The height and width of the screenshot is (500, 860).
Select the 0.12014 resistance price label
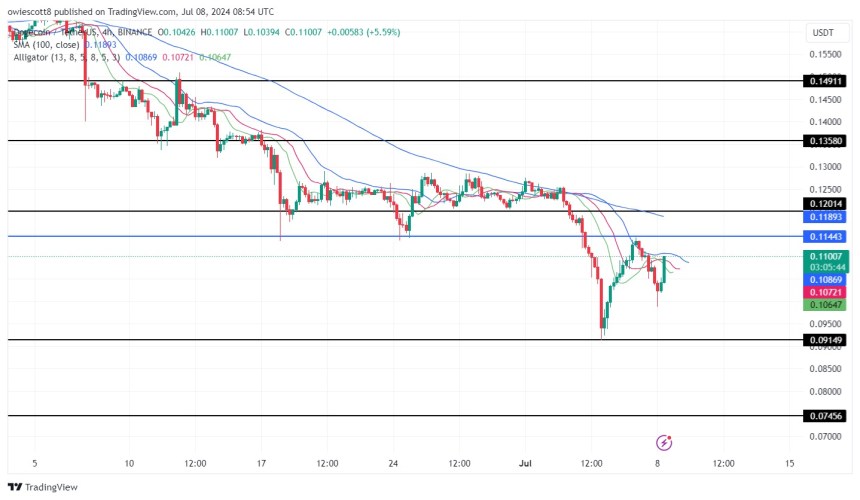824,203
